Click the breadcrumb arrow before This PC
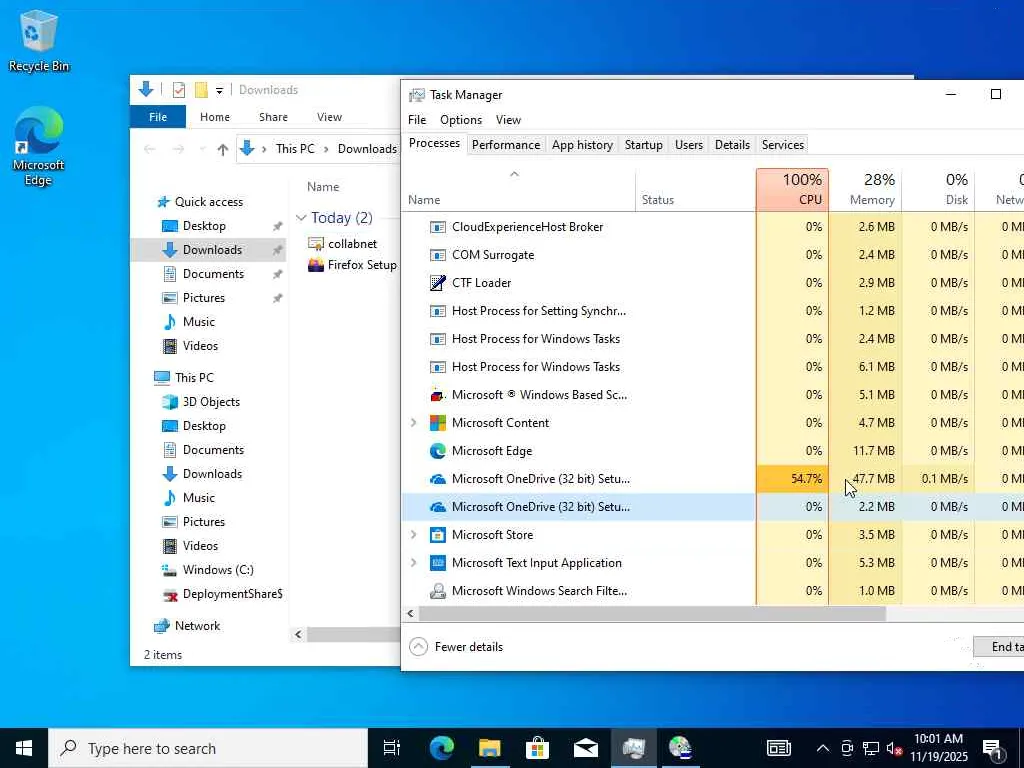The width and height of the screenshot is (1024, 768). pos(264,150)
